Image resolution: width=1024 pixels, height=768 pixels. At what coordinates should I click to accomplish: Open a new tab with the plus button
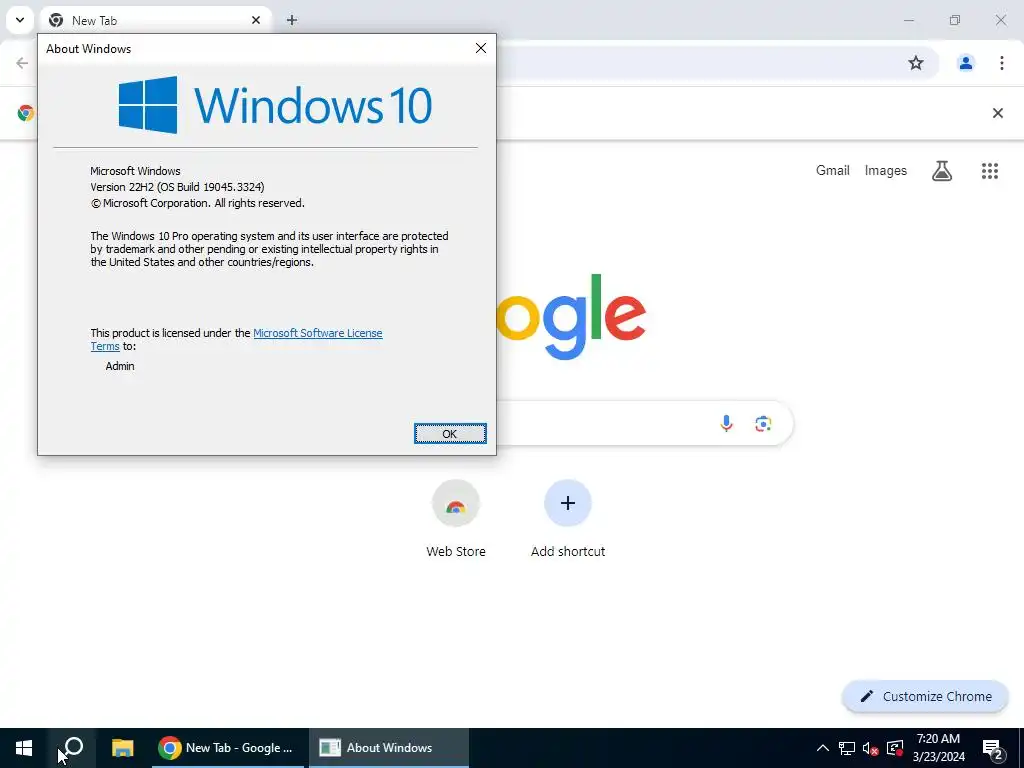click(292, 20)
